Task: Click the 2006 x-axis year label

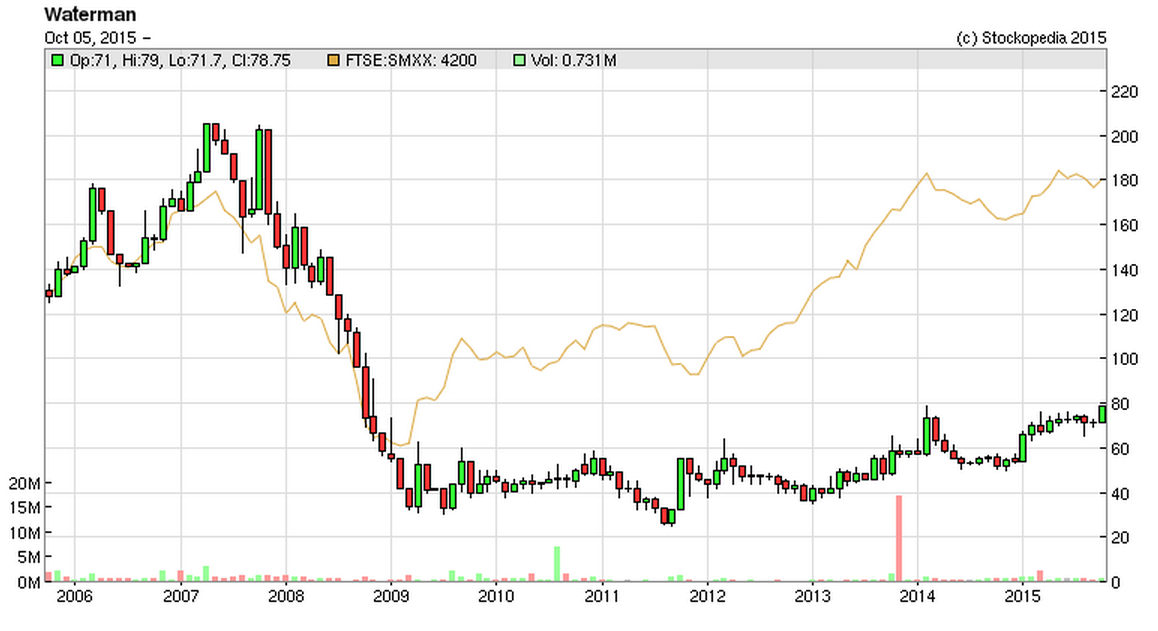Action: [x=75, y=596]
